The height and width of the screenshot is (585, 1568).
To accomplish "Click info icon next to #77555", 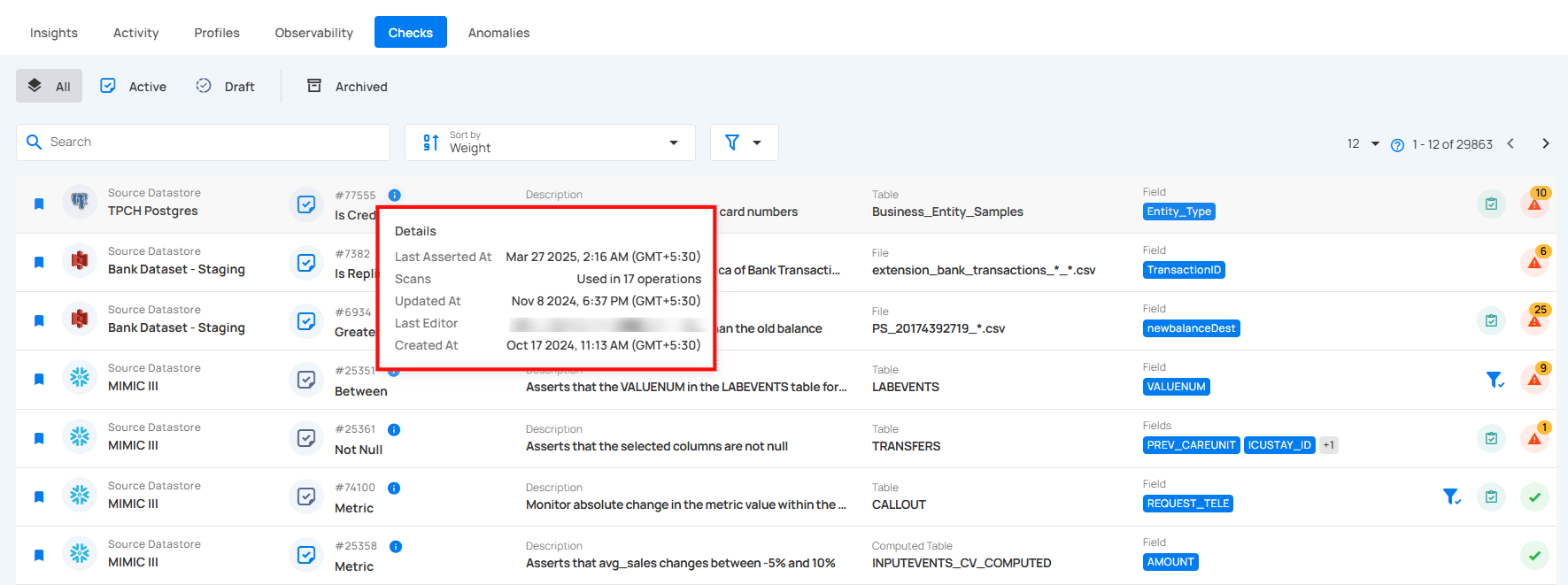I will 395,195.
